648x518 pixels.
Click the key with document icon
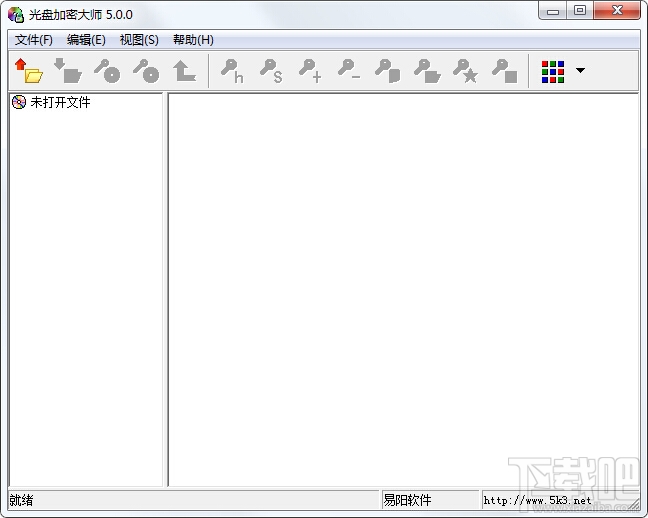pos(388,71)
